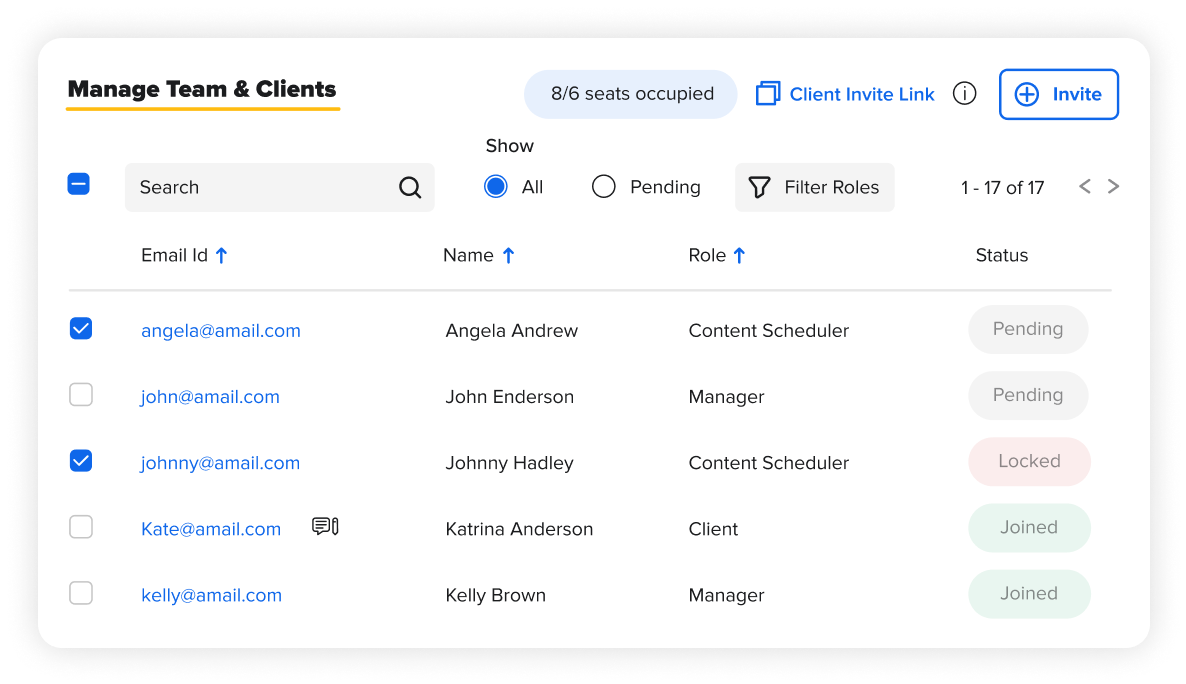1186x684 pixels.
Task: Open the info icon beside Client Invite Link
Action: coord(964,94)
